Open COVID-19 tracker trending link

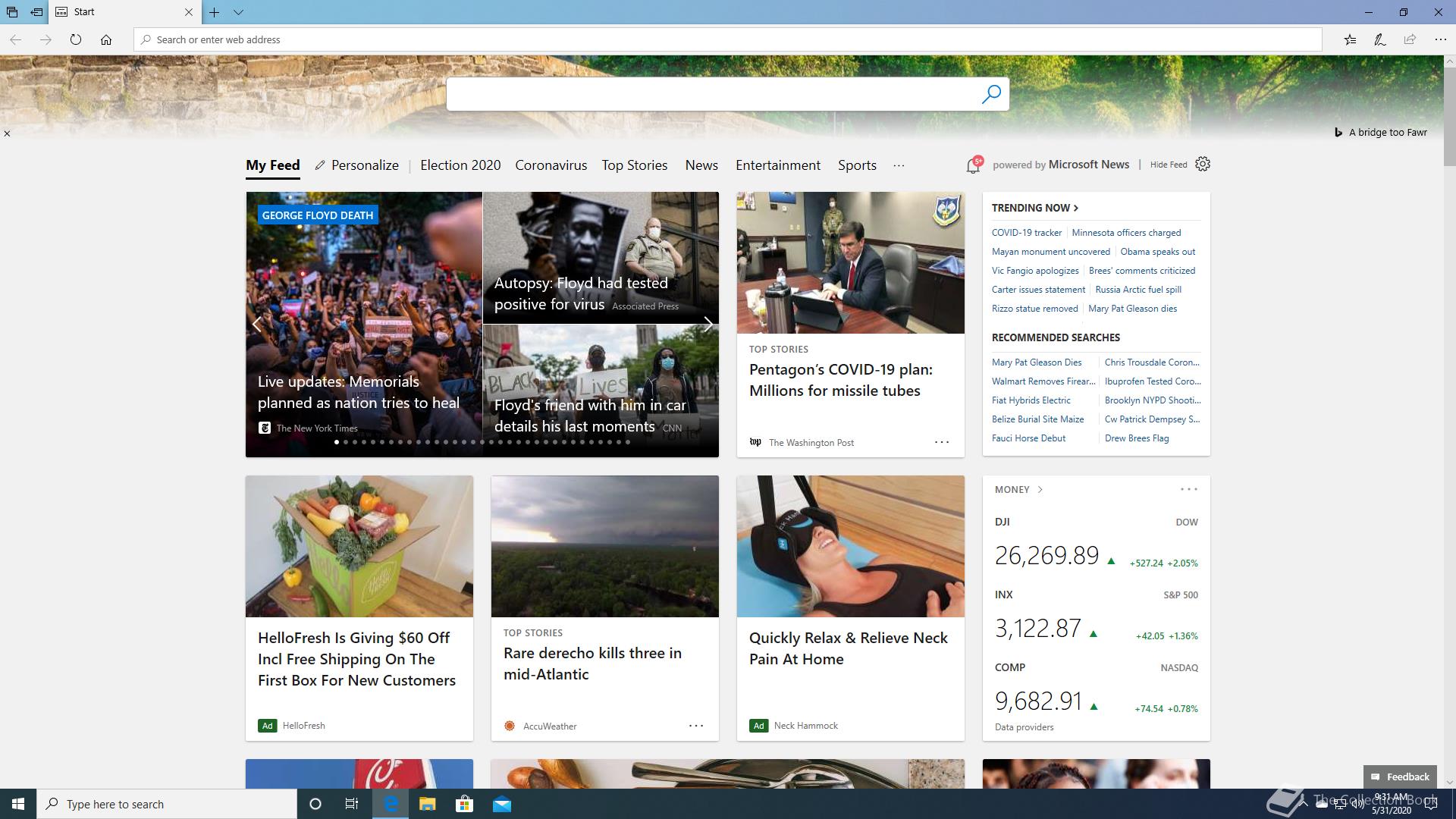point(1027,233)
